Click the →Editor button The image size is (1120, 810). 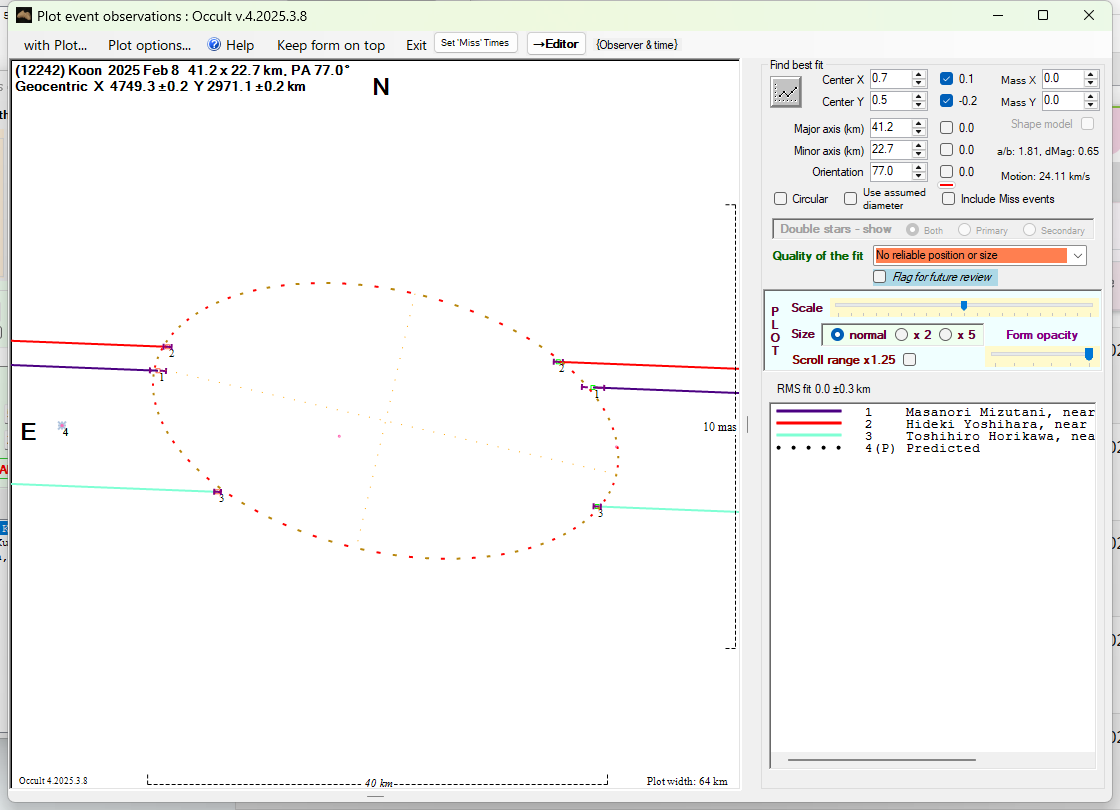(556, 44)
